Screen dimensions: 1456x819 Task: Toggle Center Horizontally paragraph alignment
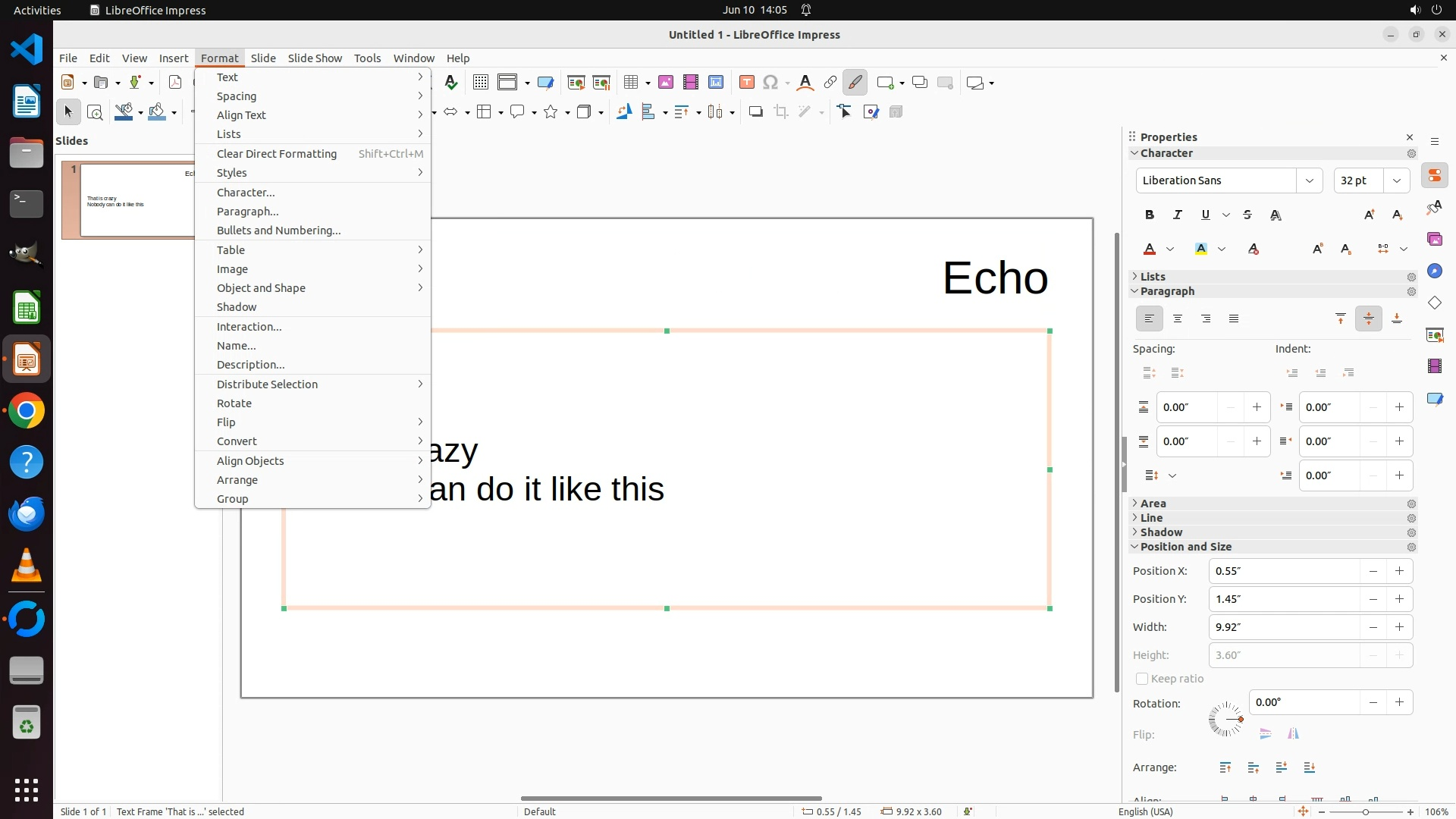1178,319
